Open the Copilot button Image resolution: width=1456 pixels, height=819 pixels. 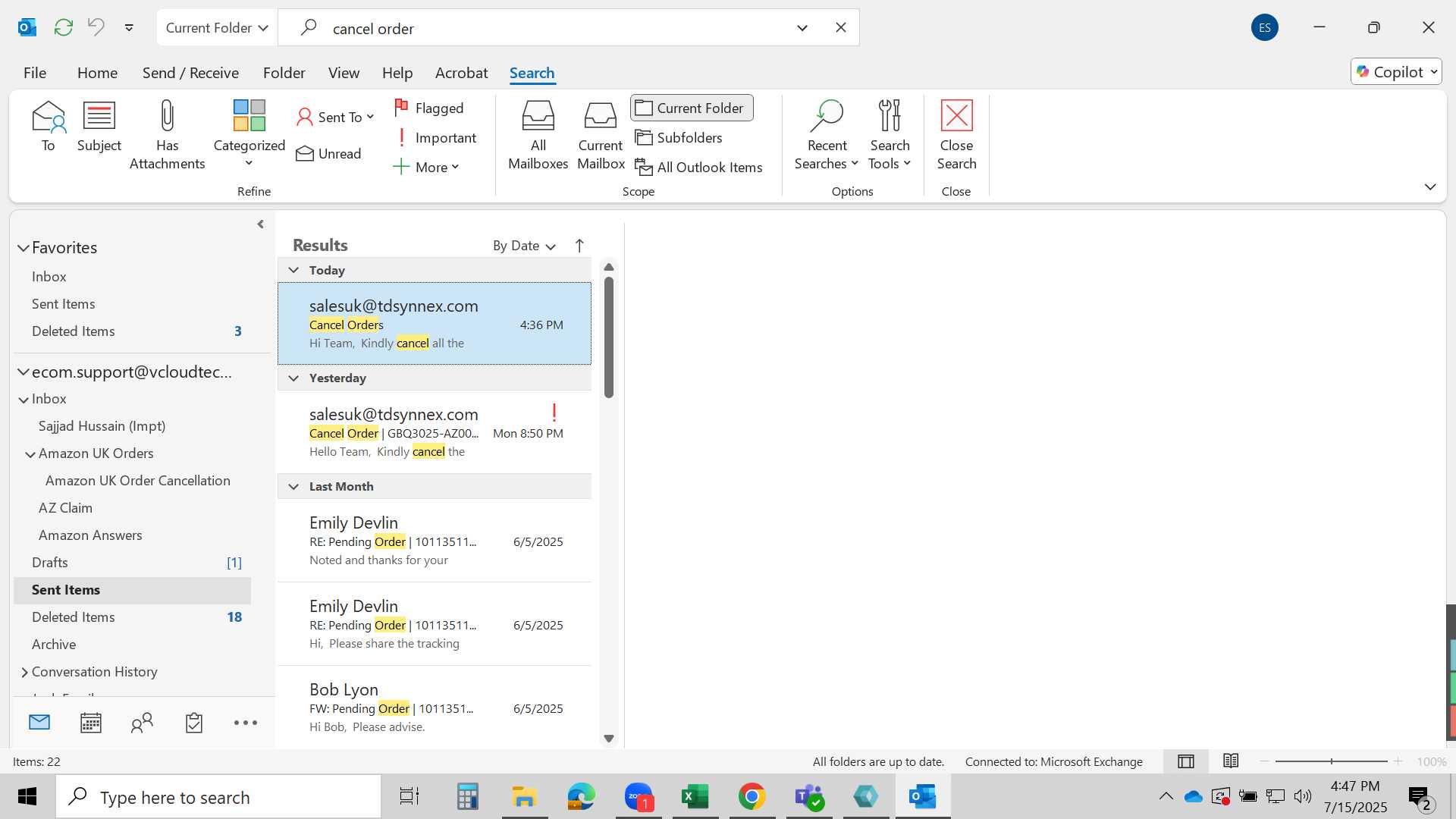pyautogui.click(x=1396, y=71)
